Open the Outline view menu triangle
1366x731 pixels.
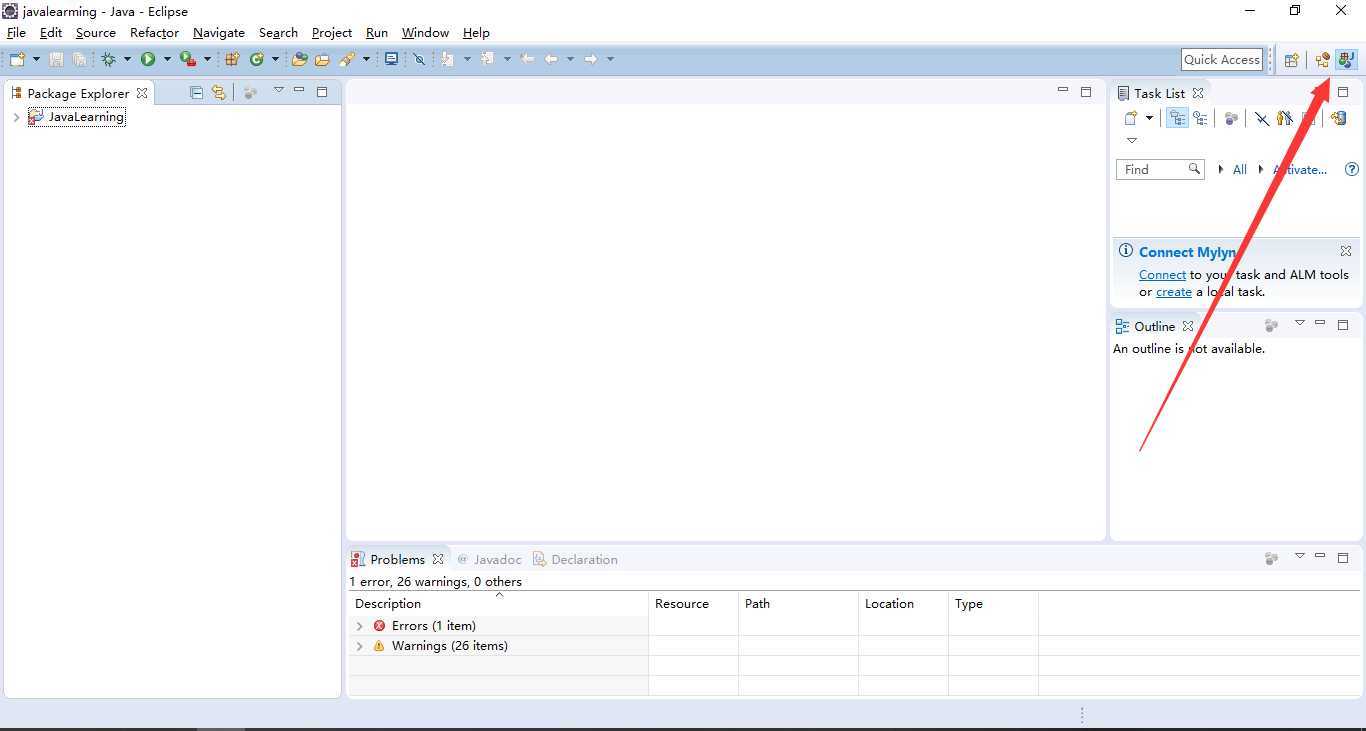(x=1300, y=323)
